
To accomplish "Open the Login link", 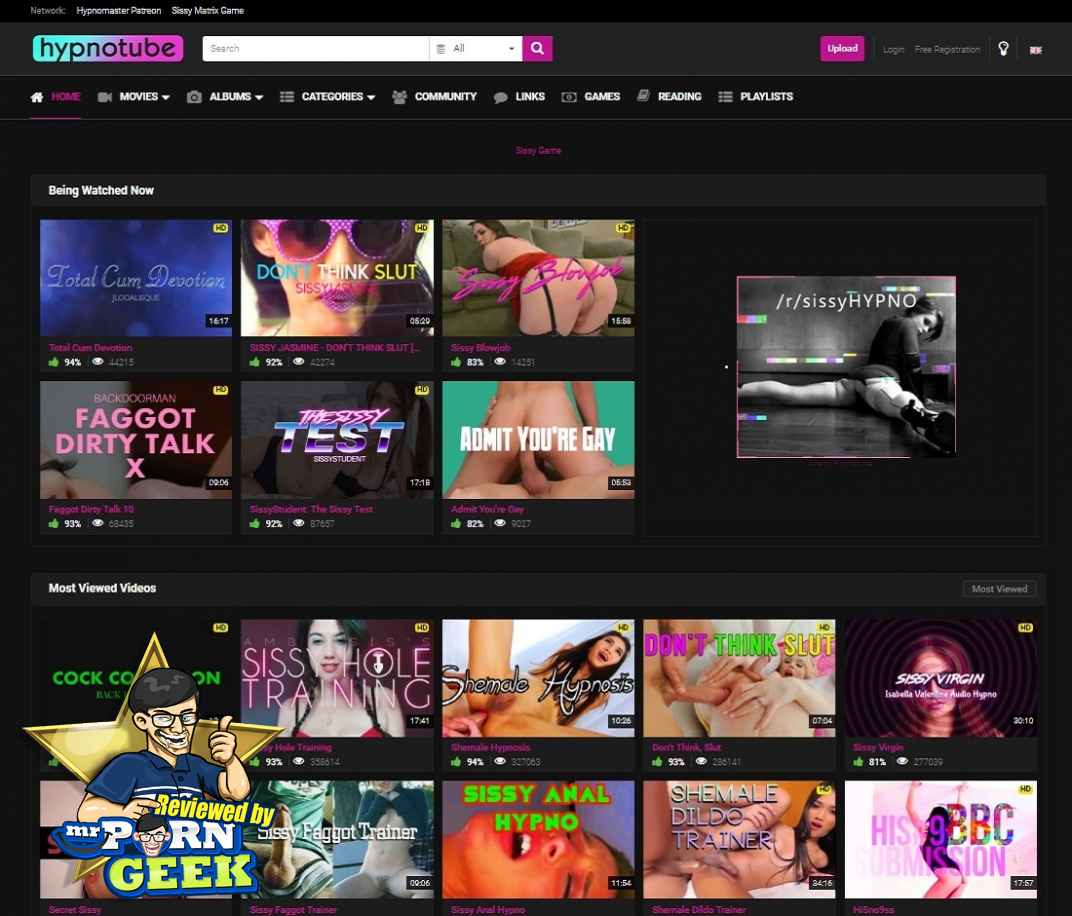I will pos(893,49).
